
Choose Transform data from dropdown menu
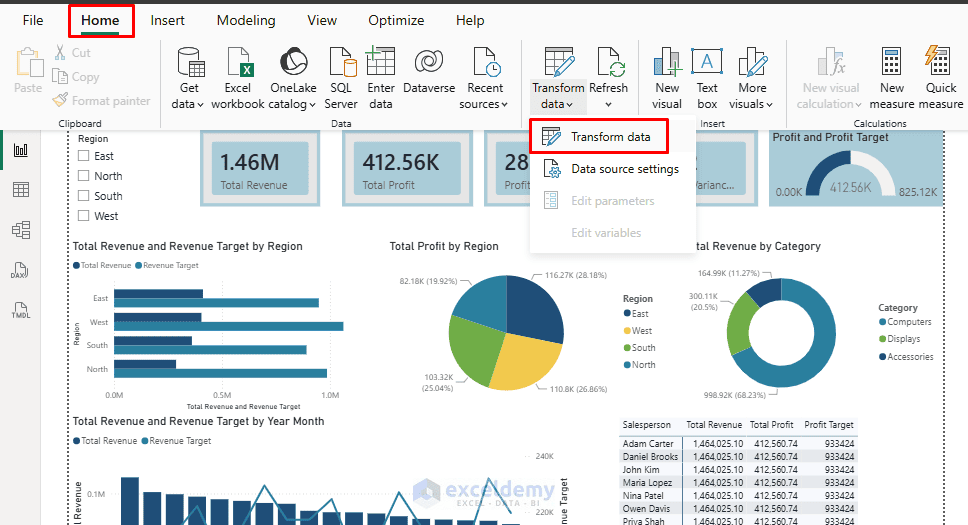pos(598,136)
